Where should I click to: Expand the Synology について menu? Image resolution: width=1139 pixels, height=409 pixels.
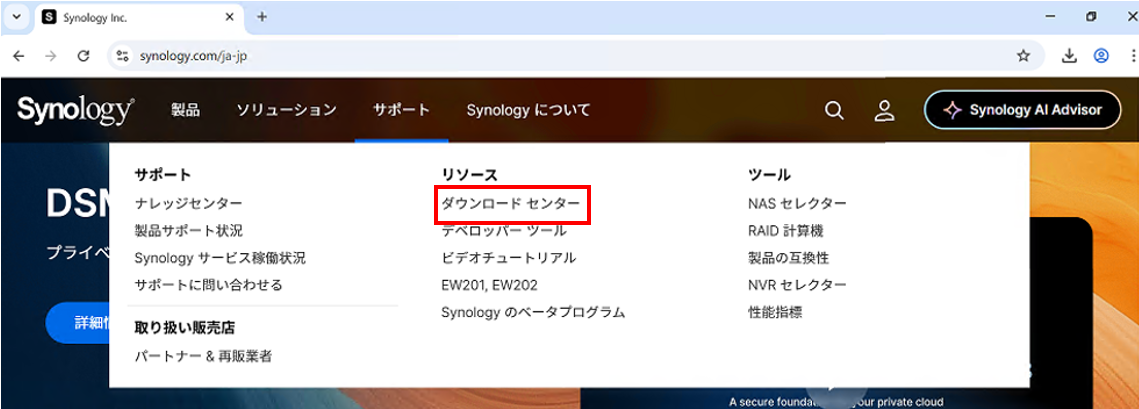coord(528,110)
